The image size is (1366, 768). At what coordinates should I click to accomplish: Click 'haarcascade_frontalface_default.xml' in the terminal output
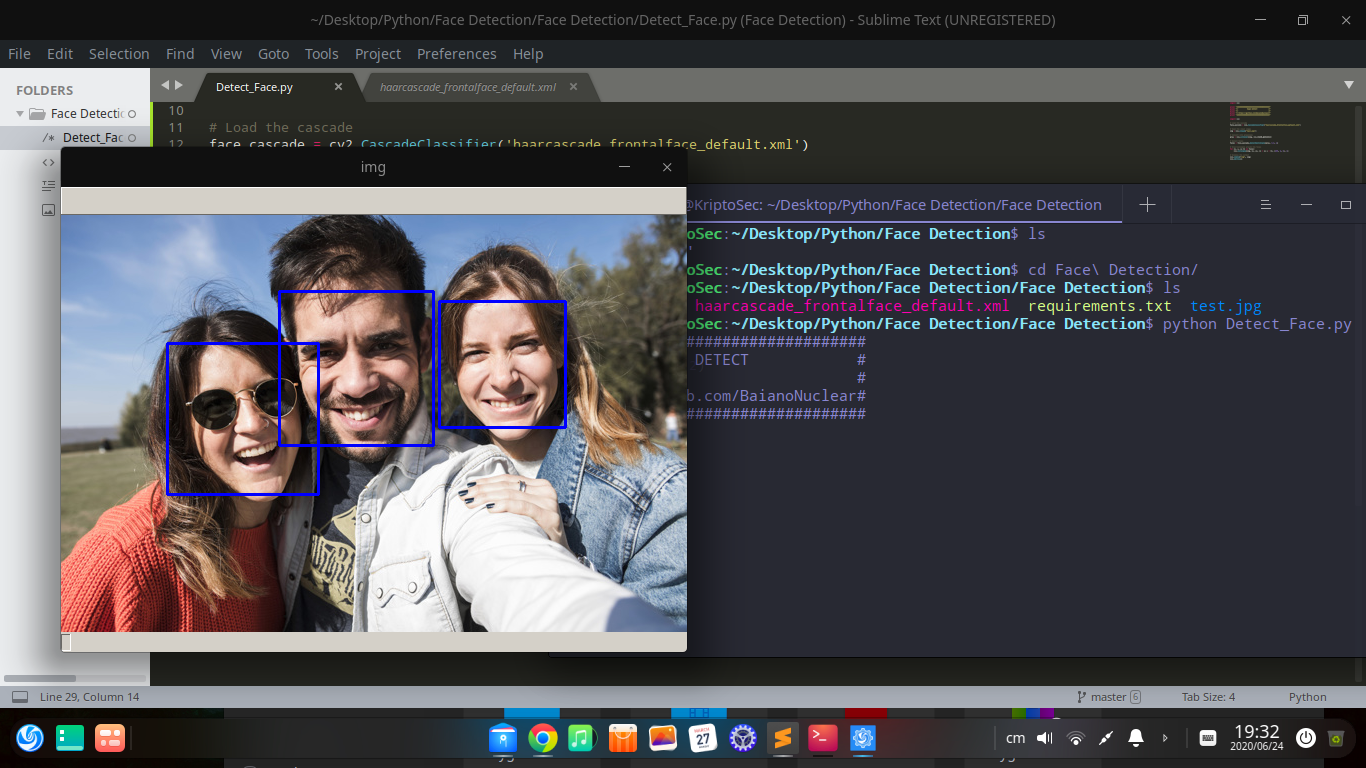[852, 306]
